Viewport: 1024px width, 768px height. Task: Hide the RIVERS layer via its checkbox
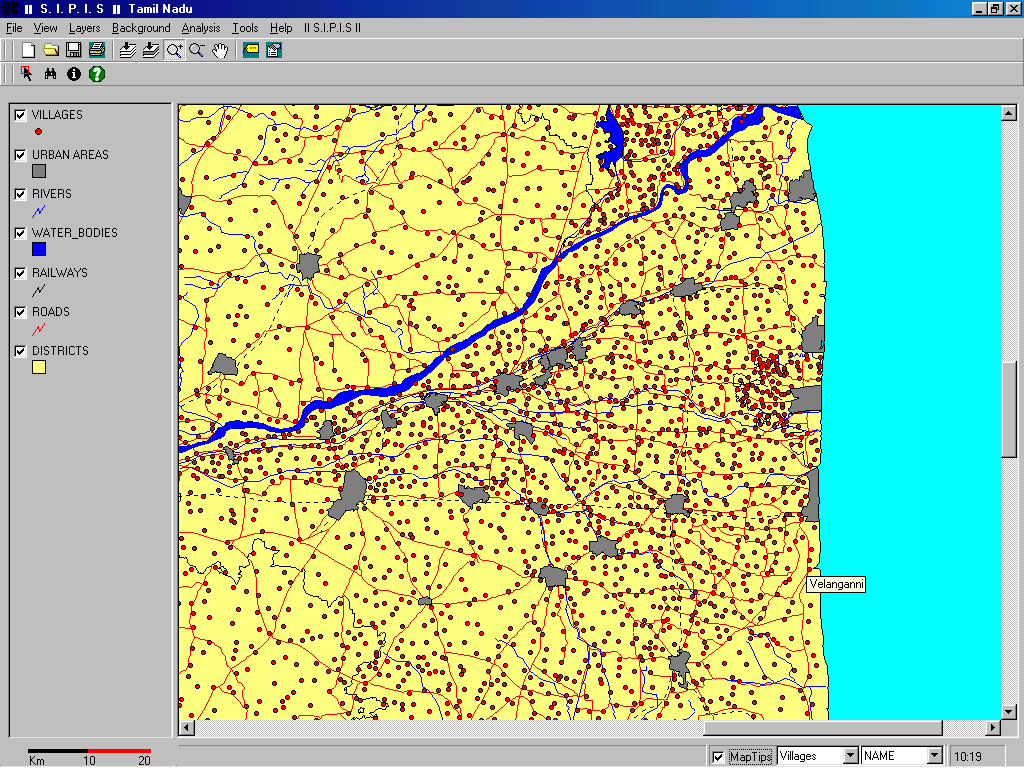click(20, 194)
